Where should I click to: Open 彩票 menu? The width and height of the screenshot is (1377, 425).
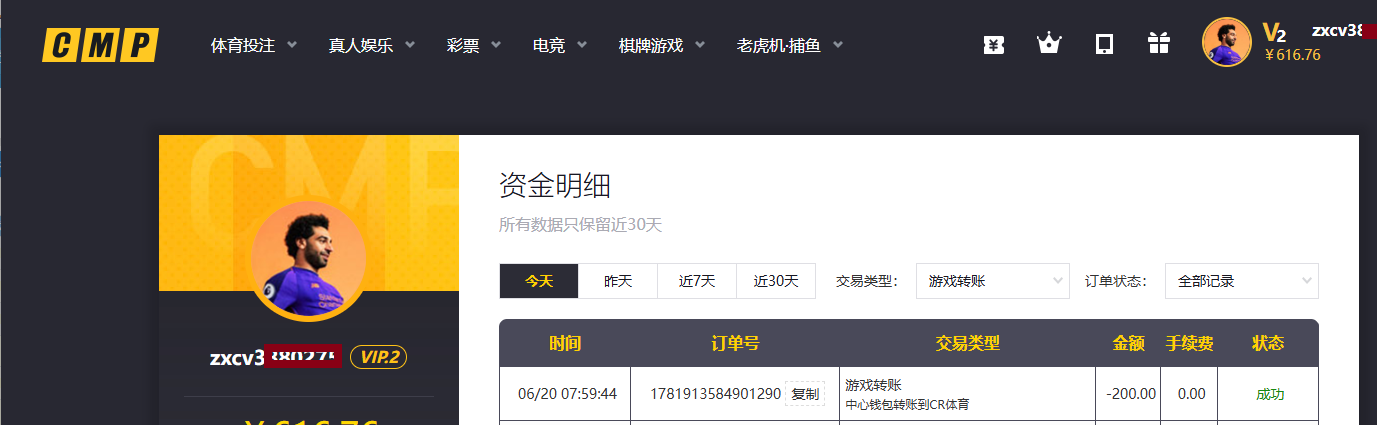(x=463, y=45)
